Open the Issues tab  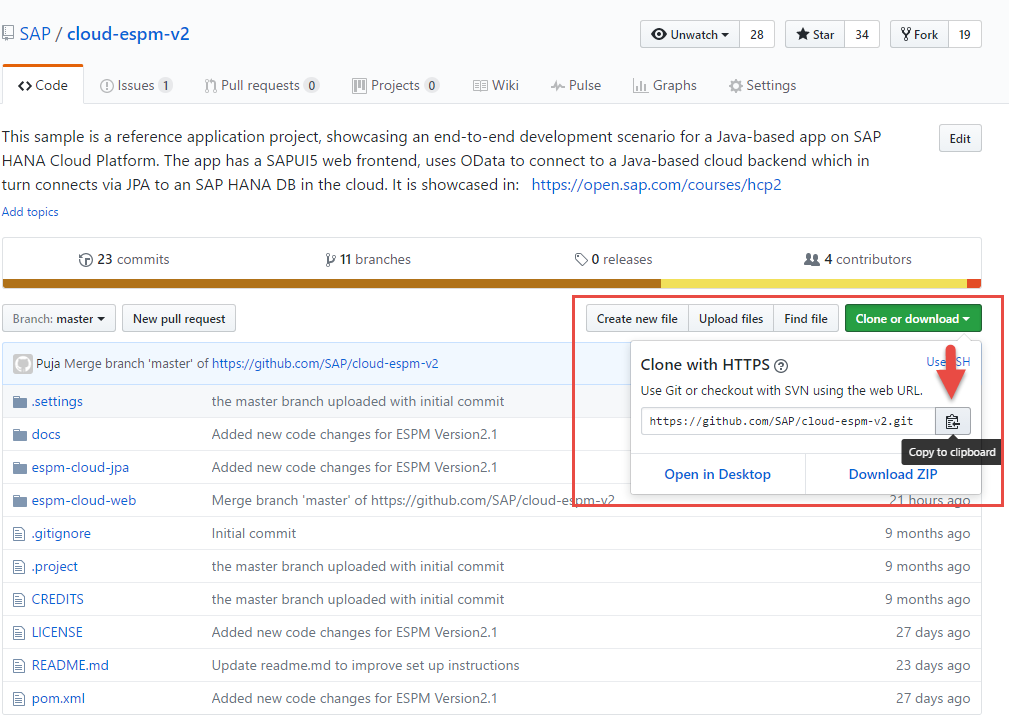[x=136, y=86]
